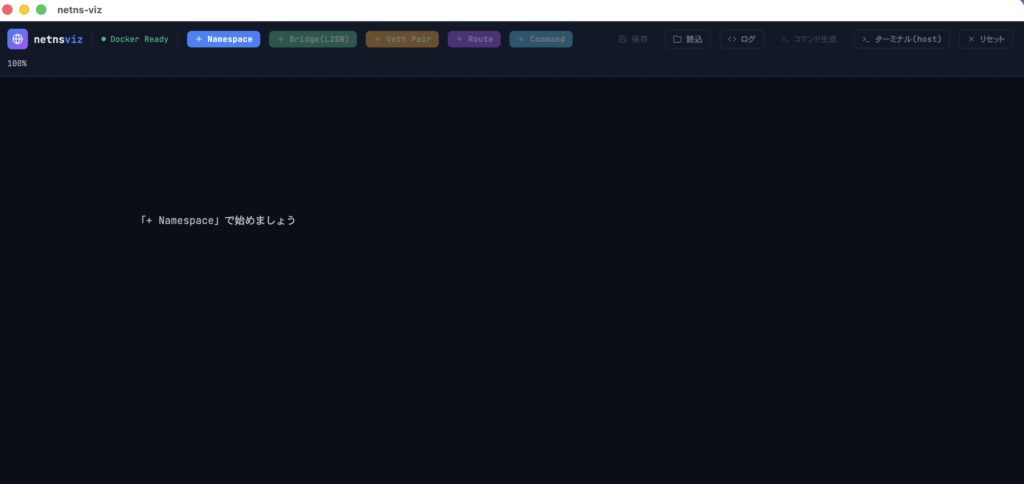Screen dimensions: 1024x484
Task: Reset the canvas with リセット
Action: tap(985, 39)
